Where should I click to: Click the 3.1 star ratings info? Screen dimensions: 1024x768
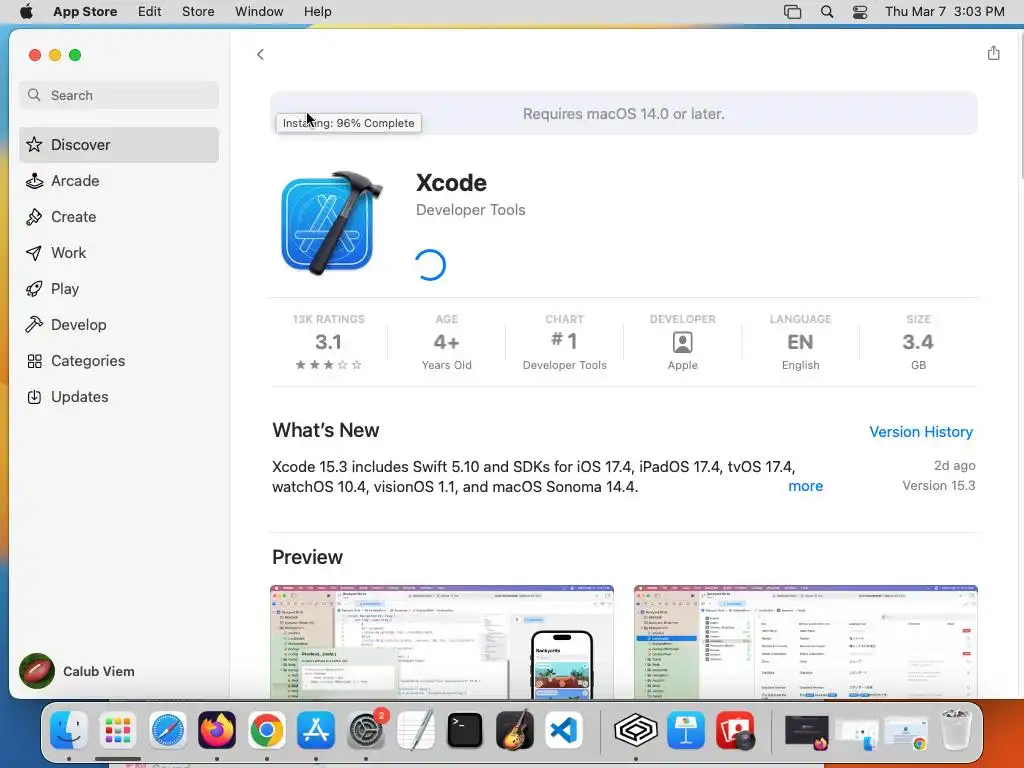point(328,342)
